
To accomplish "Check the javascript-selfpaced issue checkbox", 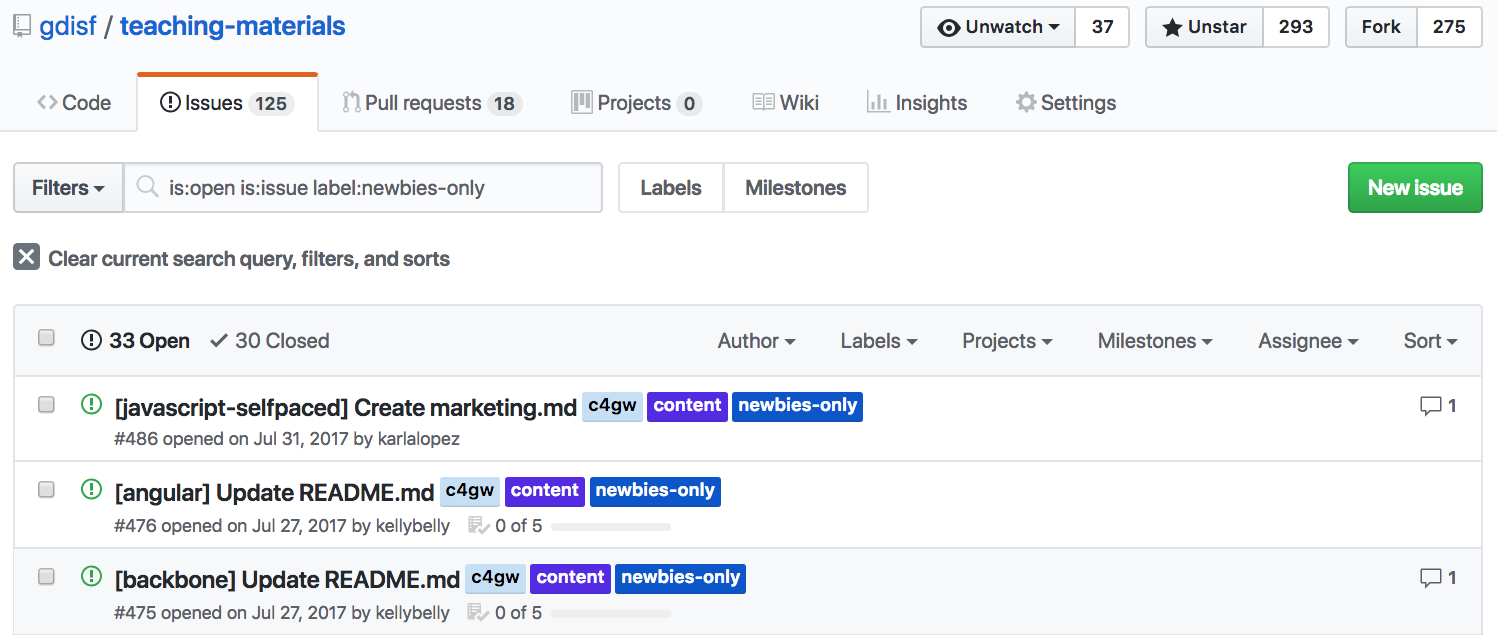I will 46,404.
